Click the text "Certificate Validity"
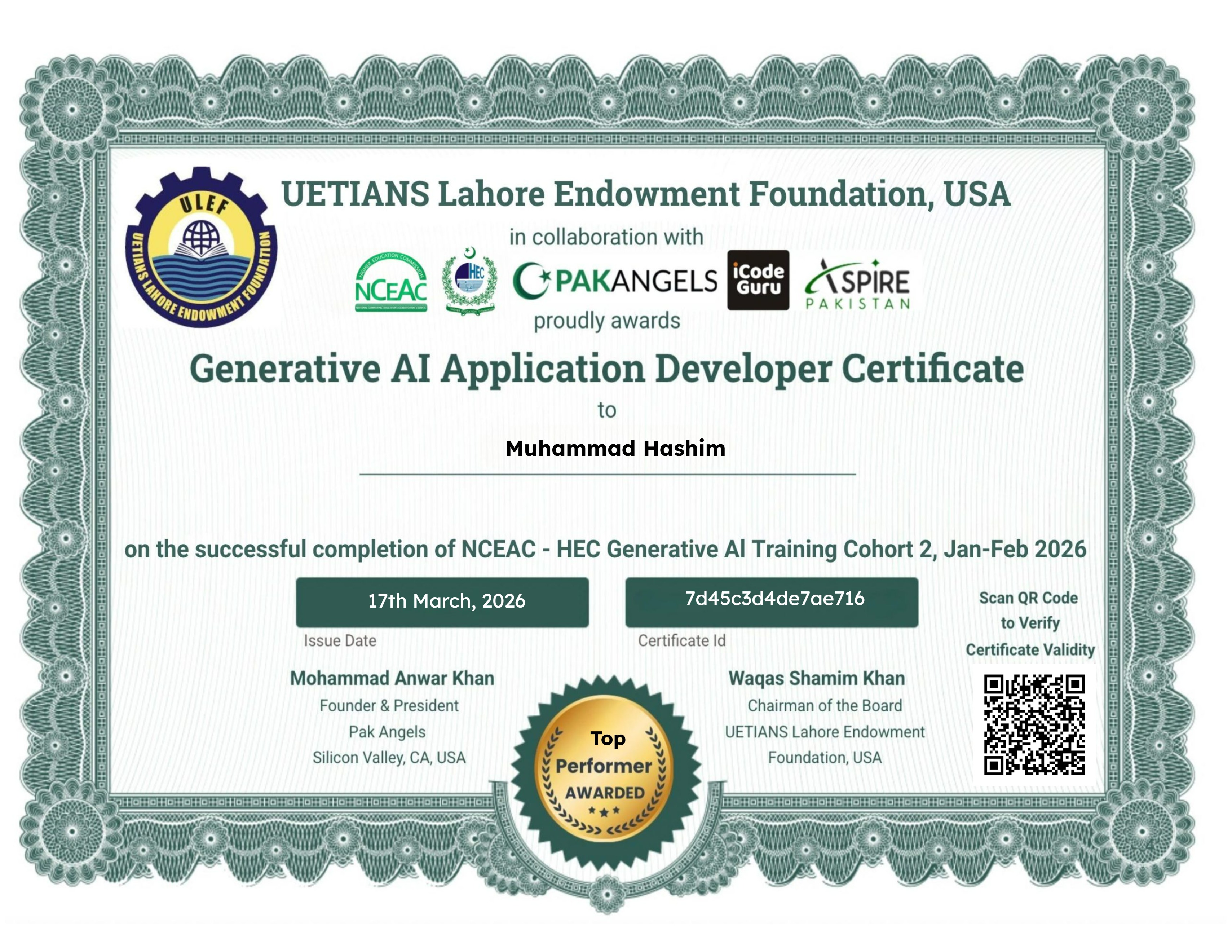The image size is (1232, 952). (x=1030, y=650)
